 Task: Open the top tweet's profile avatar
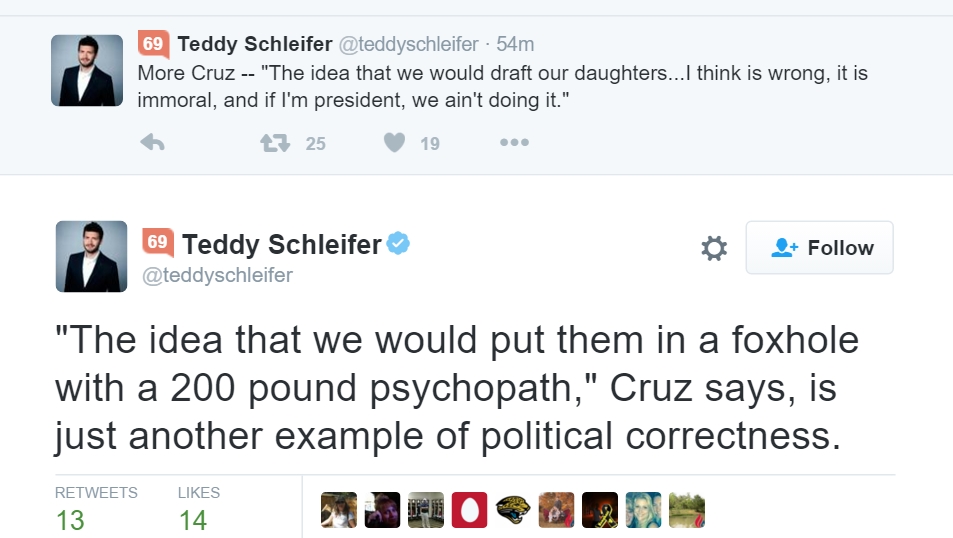tap(87, 70)
